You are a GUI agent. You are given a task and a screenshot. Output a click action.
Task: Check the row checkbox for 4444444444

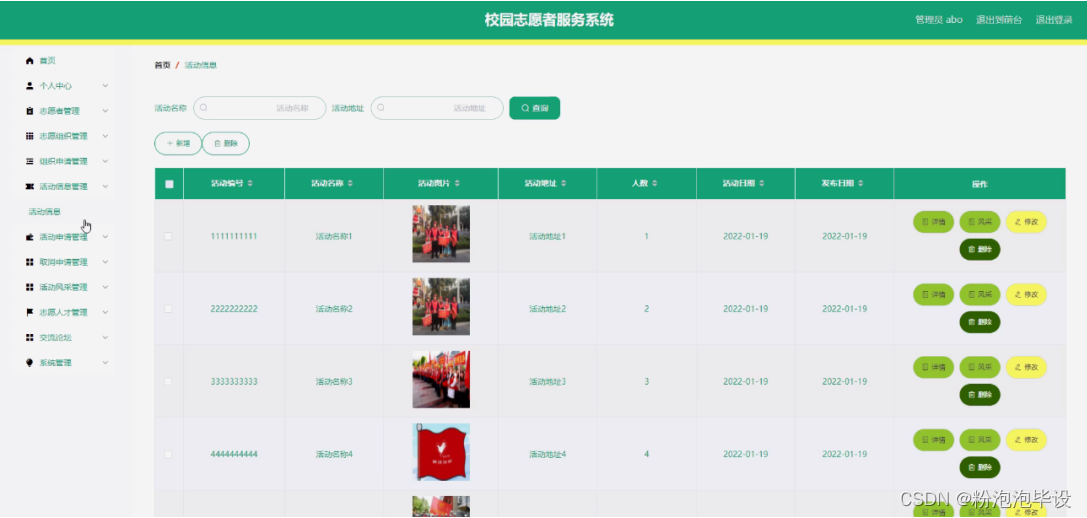168,454
